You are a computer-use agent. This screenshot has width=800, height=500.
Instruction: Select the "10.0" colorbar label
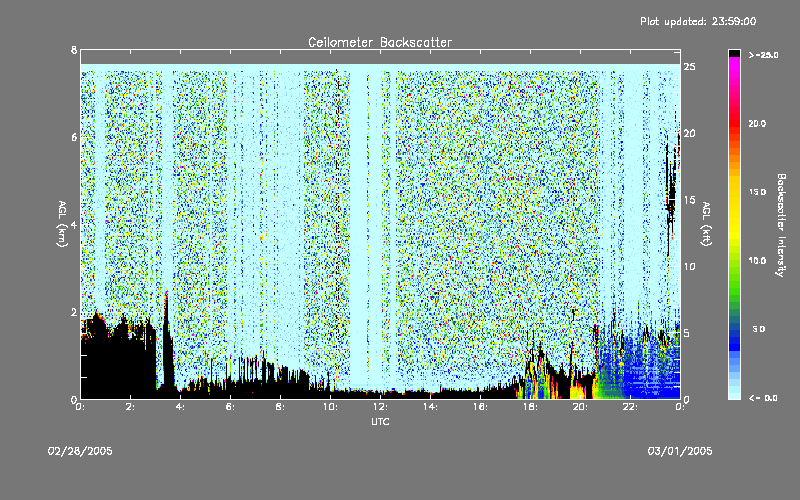(757, 260)
